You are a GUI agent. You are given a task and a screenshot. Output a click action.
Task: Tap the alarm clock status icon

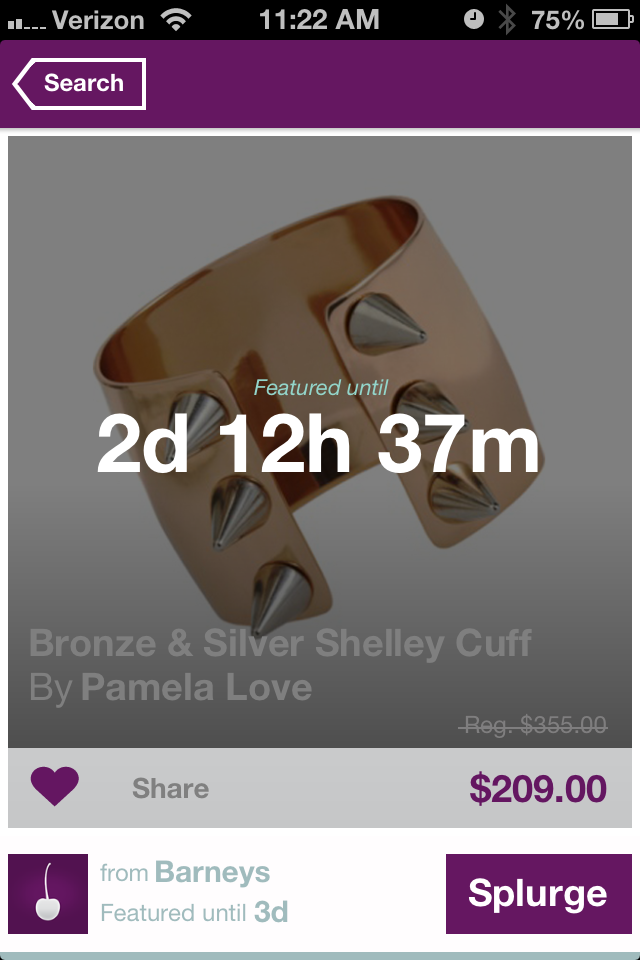pos(473,20)
